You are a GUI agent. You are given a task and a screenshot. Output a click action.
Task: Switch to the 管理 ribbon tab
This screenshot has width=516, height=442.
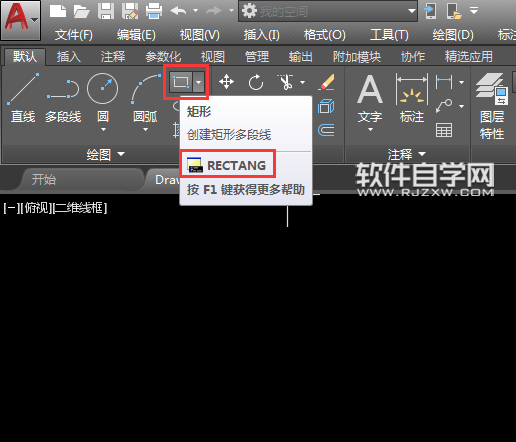(257, 57)
